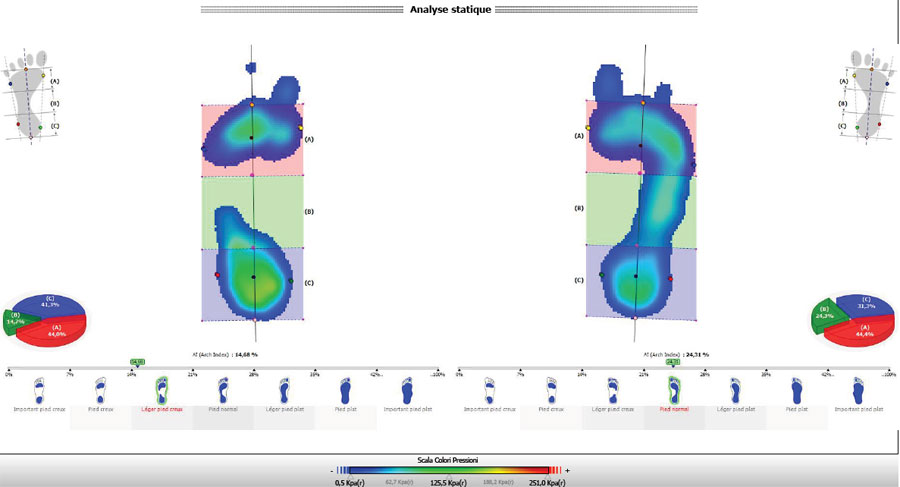
Task: Click the minus sign on the pressure scale
Action: coord(331,469)
